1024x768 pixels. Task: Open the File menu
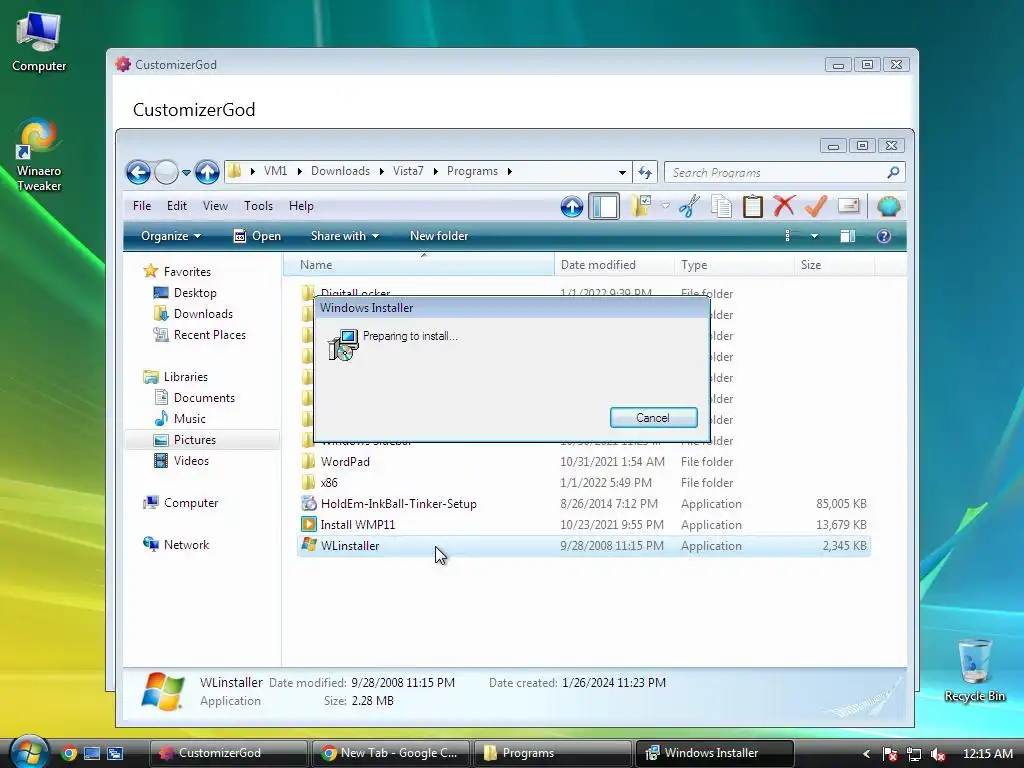(142, 206)
